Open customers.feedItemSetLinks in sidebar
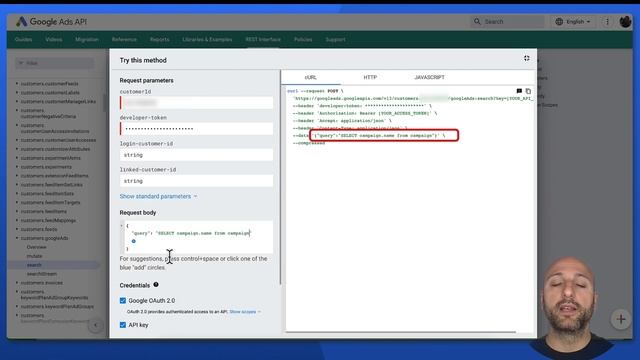This screenshot has width=640, height=360. 51,185
